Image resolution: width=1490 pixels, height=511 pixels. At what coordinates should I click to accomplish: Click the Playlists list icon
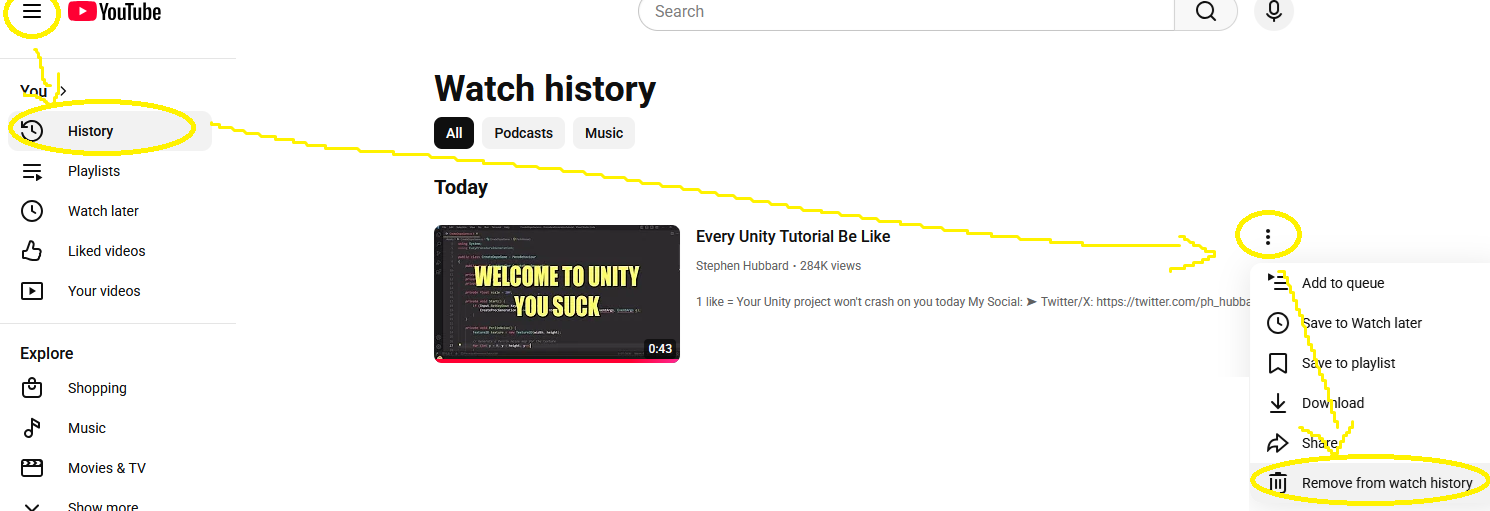[x=32, y=171]
